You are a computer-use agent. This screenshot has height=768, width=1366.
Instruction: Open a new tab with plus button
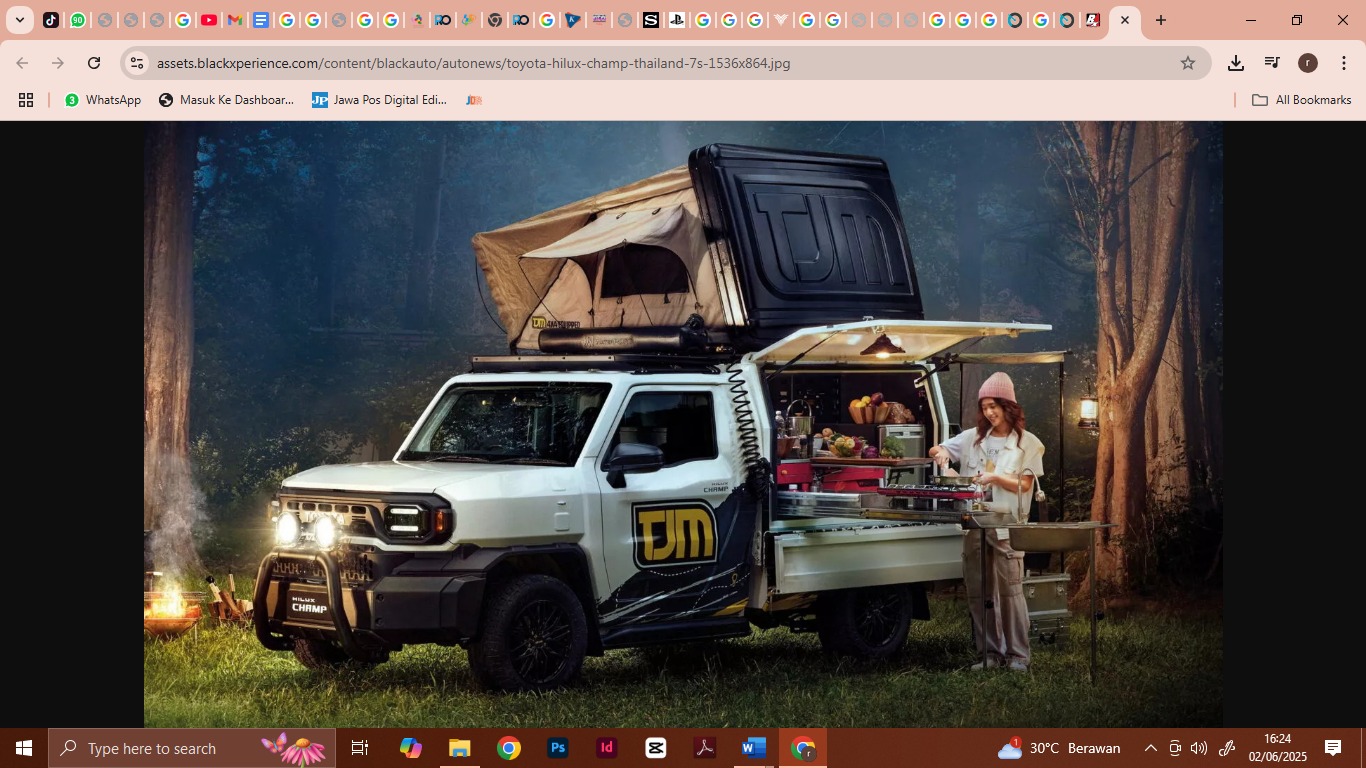click(x=1160, y=20)
